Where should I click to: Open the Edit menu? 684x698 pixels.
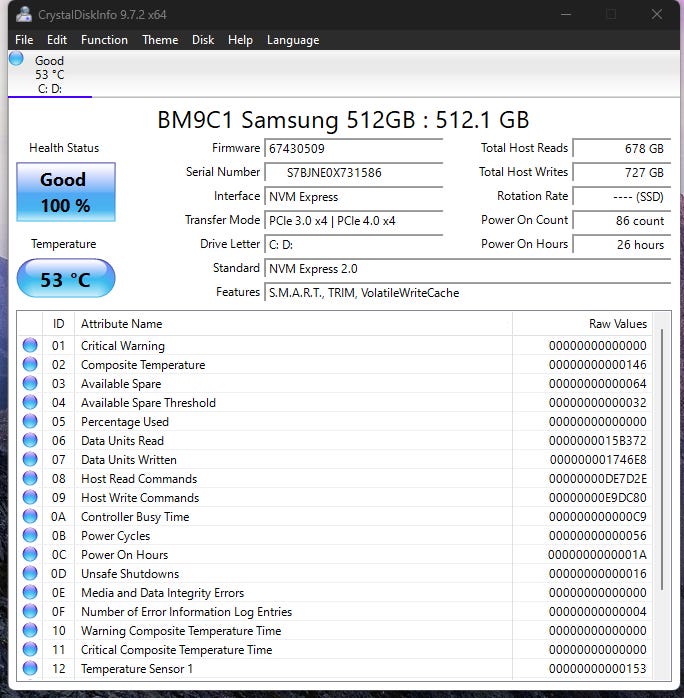click(x=57, y=40)
